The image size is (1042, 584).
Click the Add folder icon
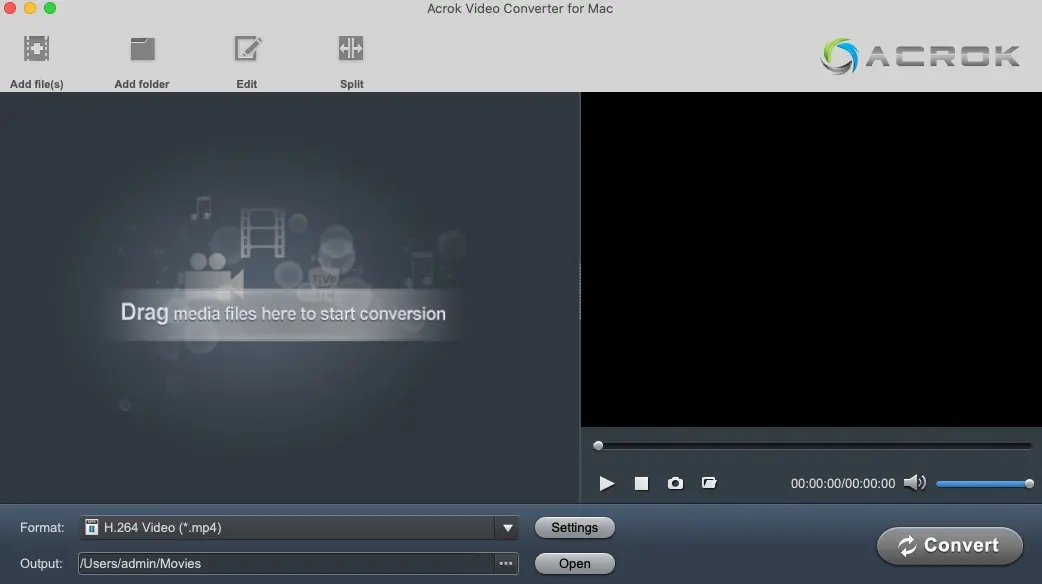[x=142, y=49]
